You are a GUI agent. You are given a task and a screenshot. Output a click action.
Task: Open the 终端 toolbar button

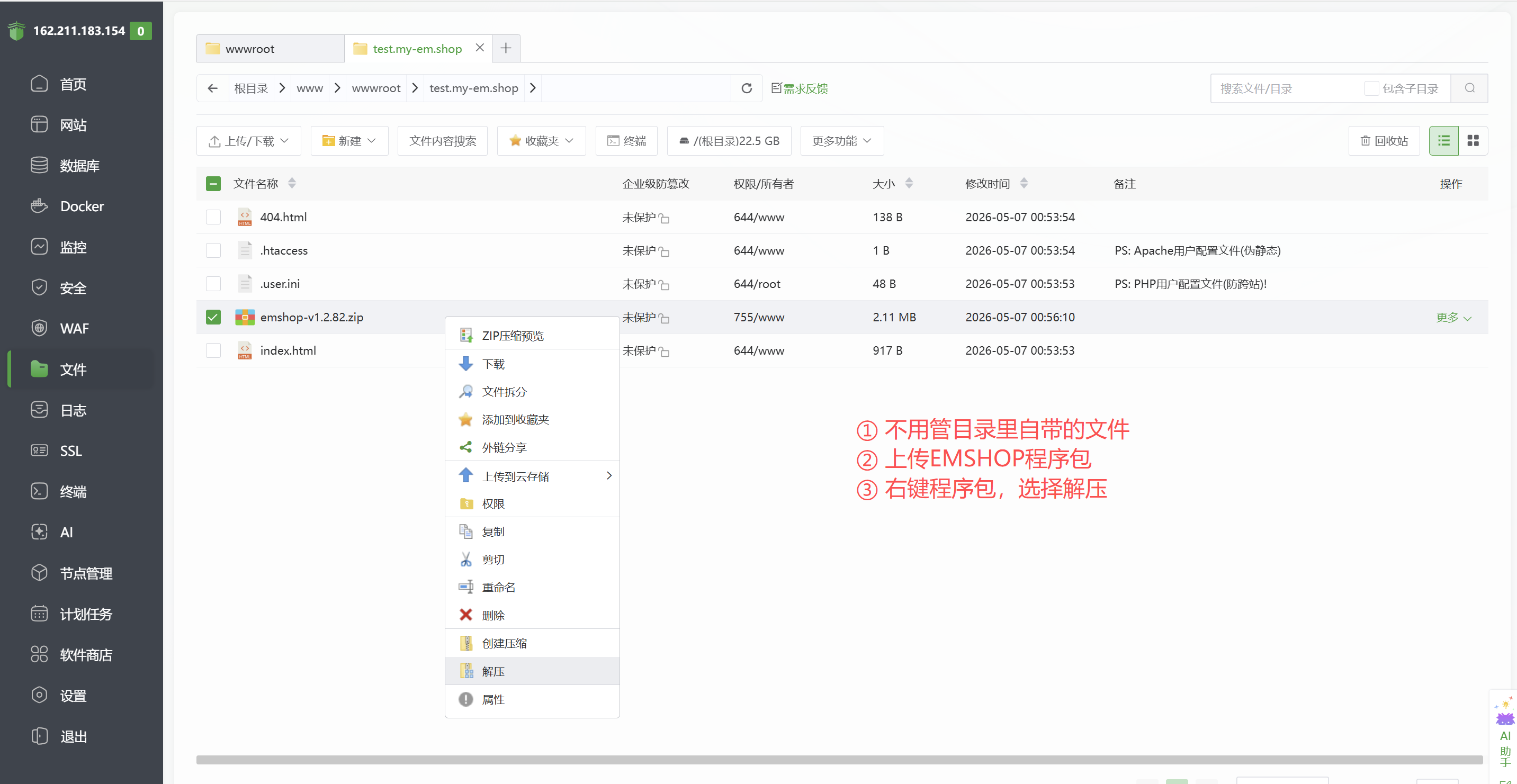coord(626,141)
